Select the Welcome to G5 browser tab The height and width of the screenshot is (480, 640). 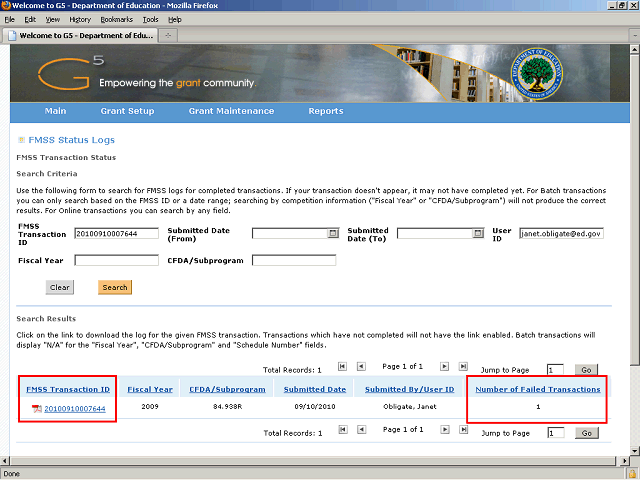pyautogui.click(x=80, y=36)
